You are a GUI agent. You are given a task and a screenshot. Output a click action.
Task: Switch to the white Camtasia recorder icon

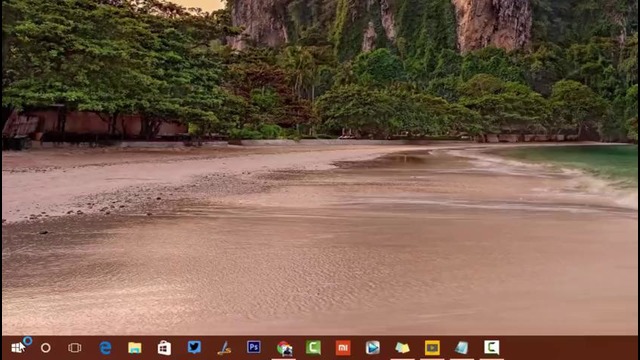click(x=491, y=347)
